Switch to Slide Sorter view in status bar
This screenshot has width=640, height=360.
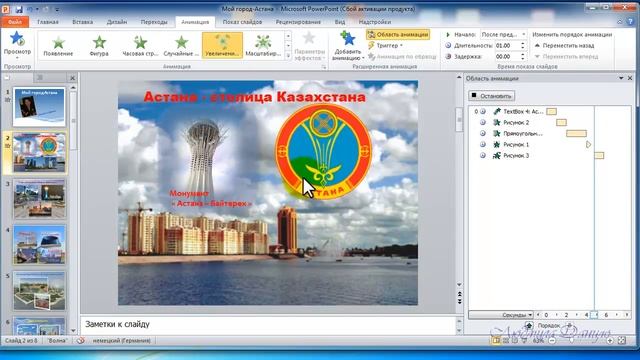pos(506,340)
